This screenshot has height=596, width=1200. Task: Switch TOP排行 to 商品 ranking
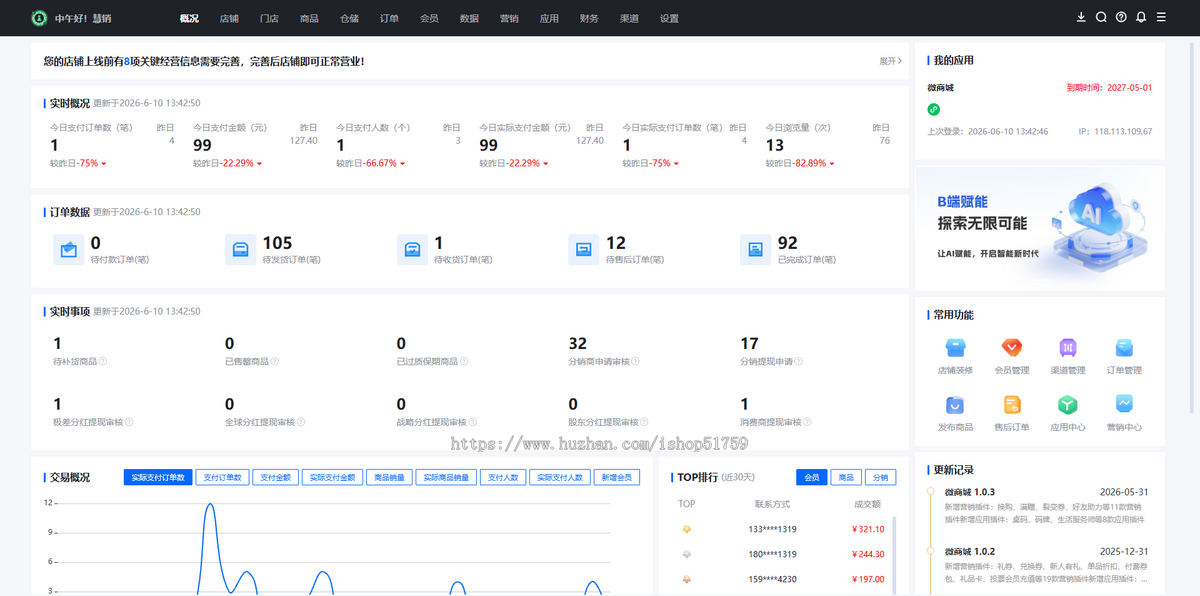click(845, 477)
